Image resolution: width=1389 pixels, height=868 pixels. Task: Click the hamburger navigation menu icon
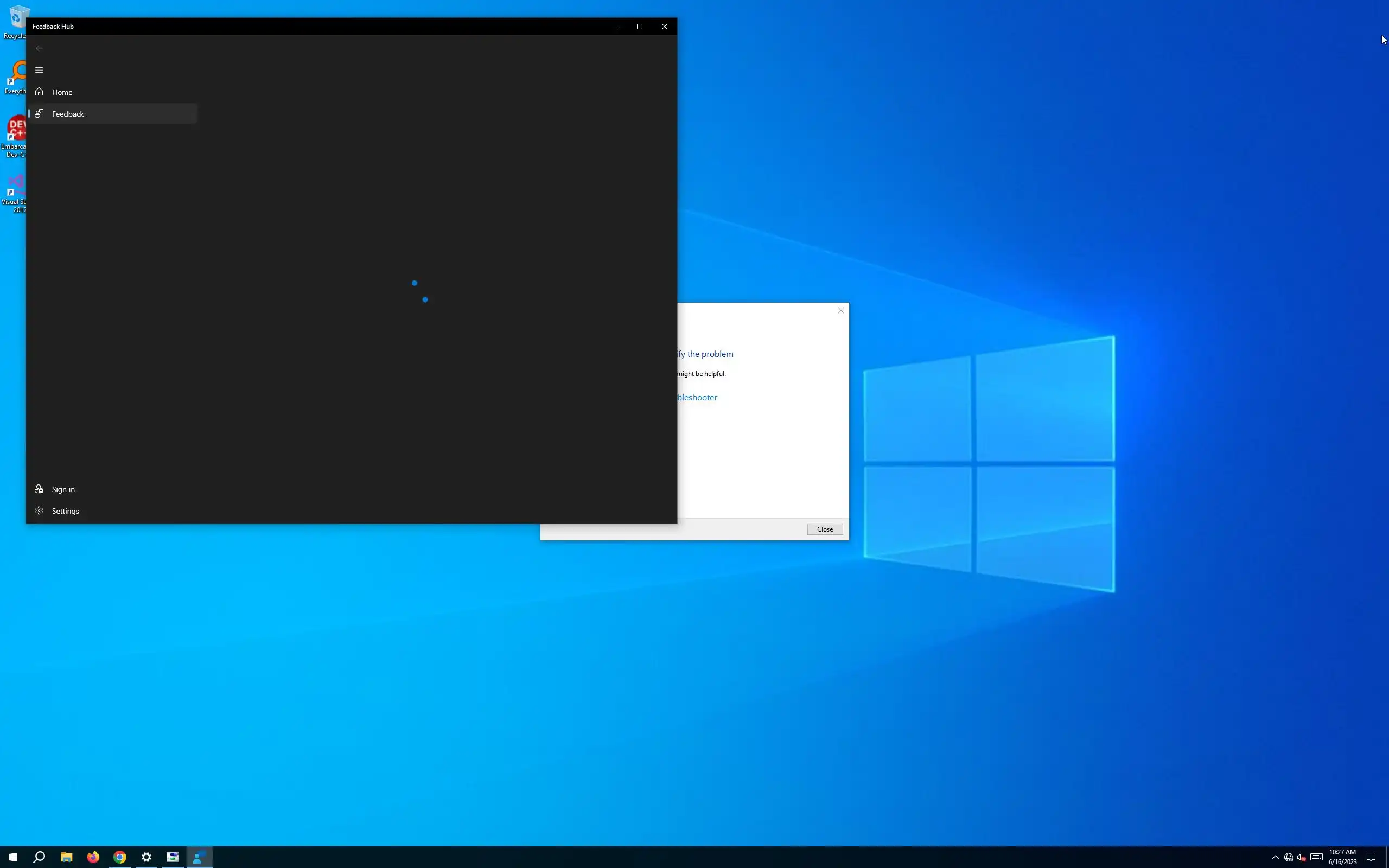(39, 70)
